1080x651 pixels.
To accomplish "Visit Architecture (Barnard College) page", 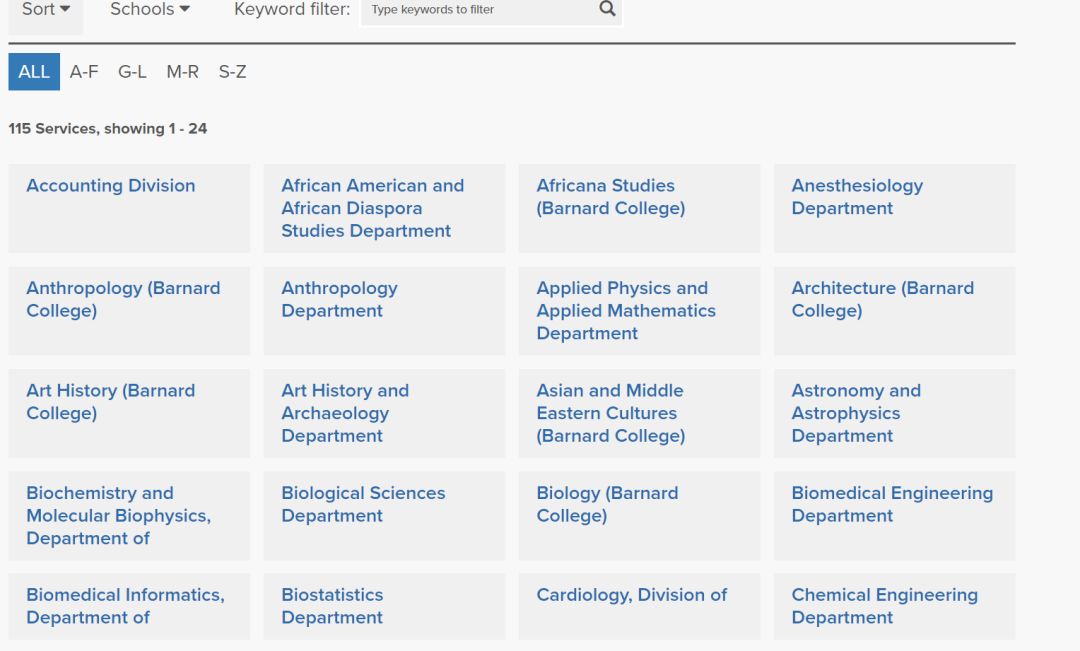I will (882, 299).
